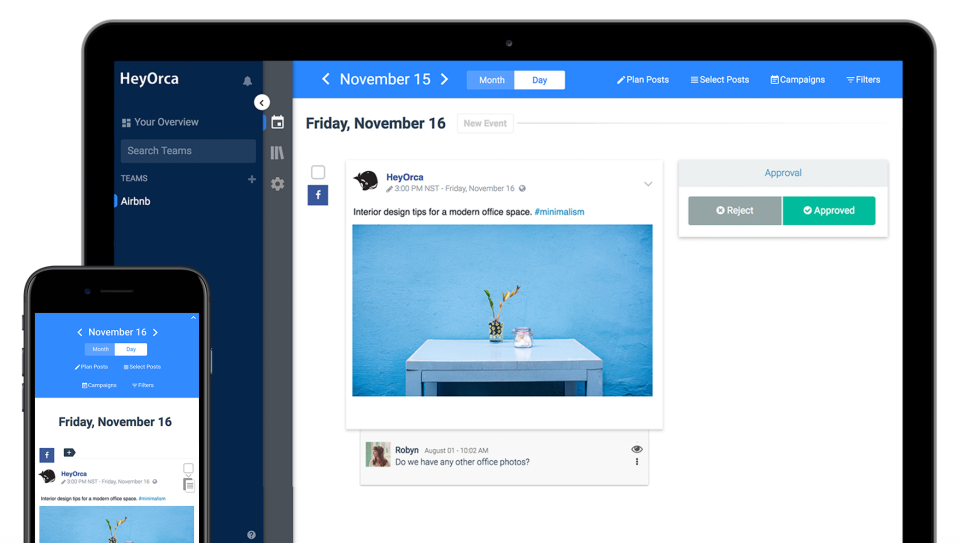Open settings gear icon in the sidebar
Screen dimensions: 960x543
277,184
